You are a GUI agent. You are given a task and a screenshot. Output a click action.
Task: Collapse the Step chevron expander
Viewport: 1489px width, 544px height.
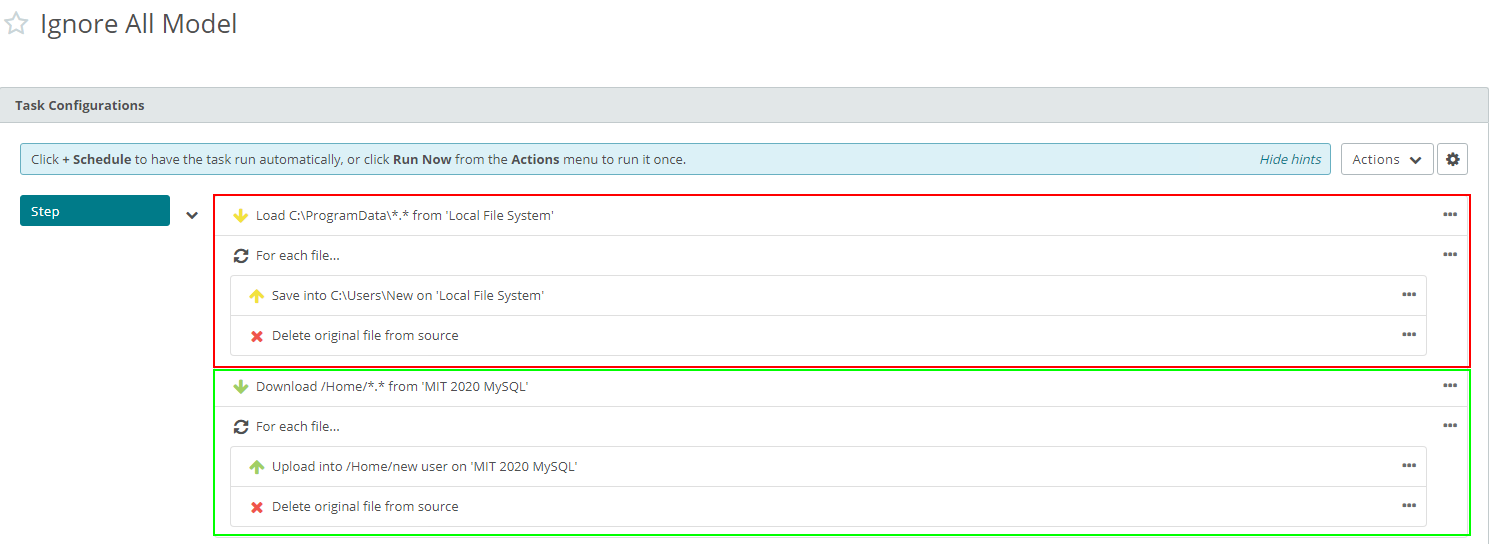[x=192, y=215]
